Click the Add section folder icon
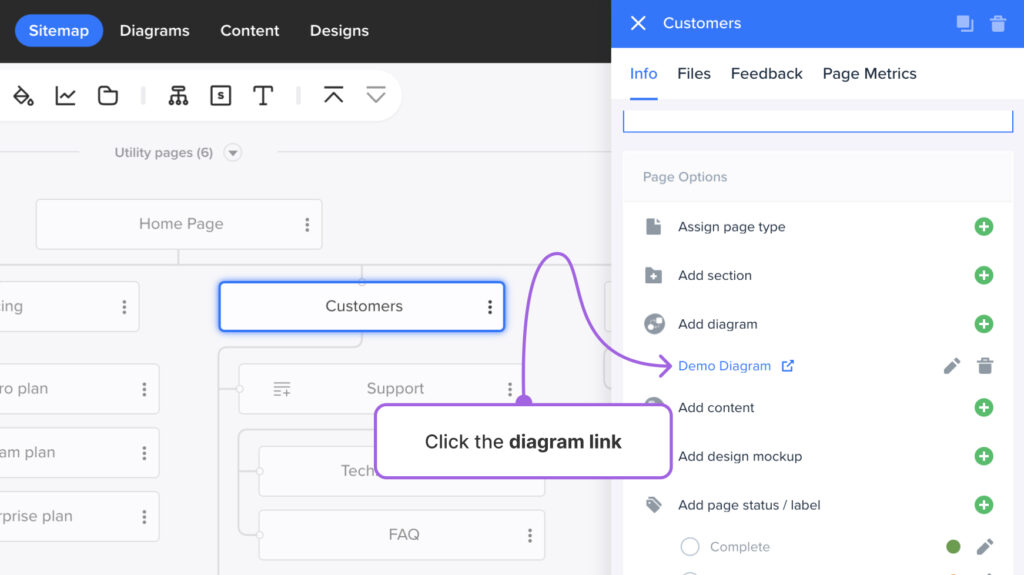This screenshot has height=575, width=1024. point(653,275)
